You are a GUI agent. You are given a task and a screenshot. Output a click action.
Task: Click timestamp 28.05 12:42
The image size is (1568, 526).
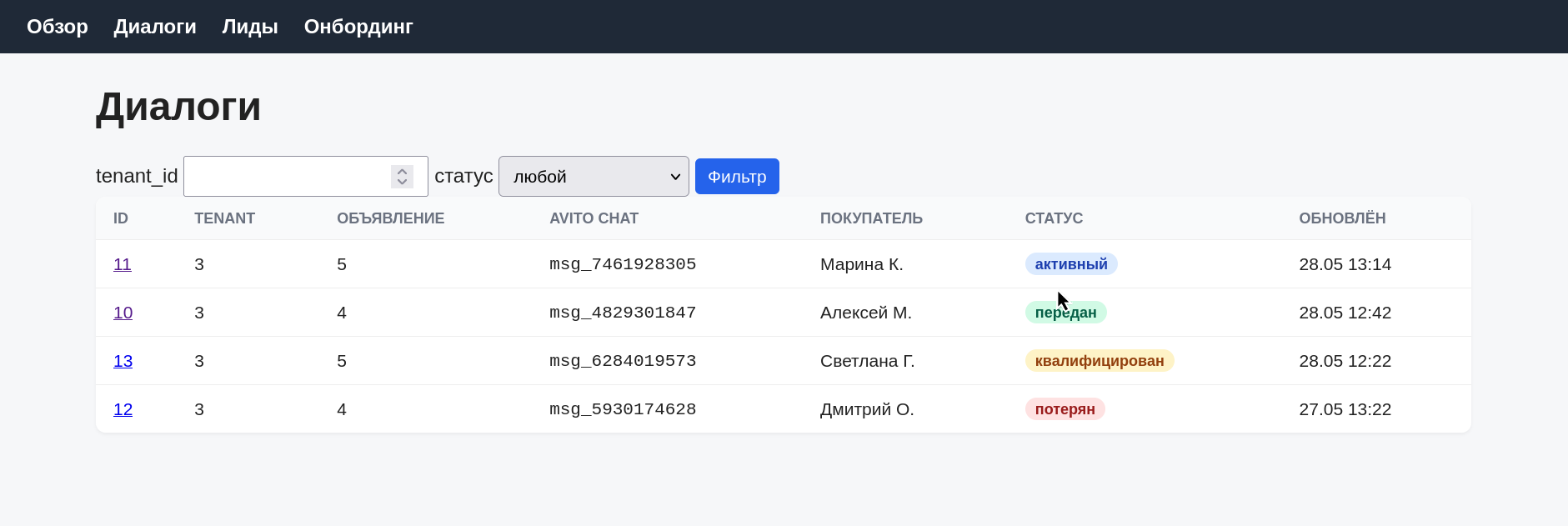pyautogui.click(x=1345, y=313)
